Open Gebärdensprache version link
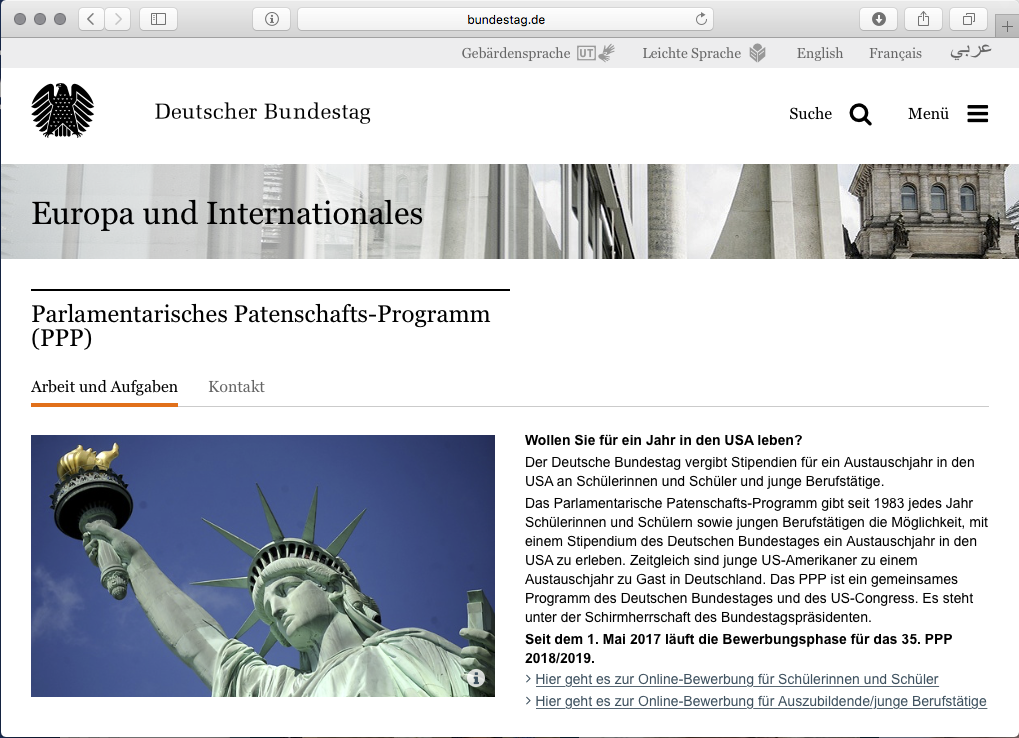The height and width of the screenshot is (738, 1019). pos(516,53)
